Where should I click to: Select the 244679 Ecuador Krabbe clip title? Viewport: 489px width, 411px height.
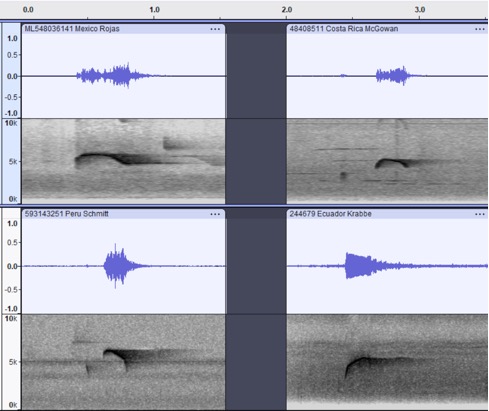pos(330,214)
